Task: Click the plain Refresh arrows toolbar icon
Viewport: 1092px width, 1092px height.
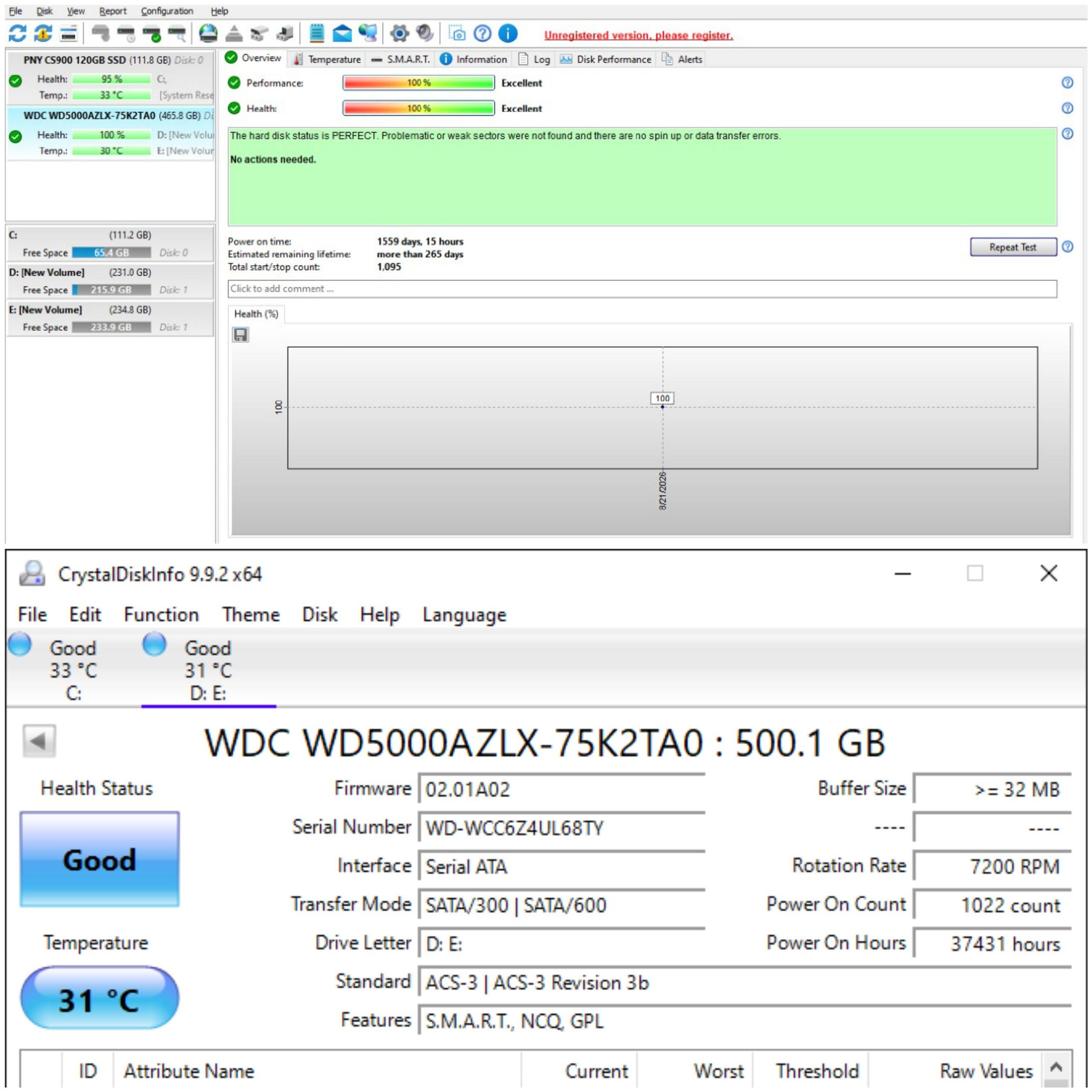Action: pos(18,34)
